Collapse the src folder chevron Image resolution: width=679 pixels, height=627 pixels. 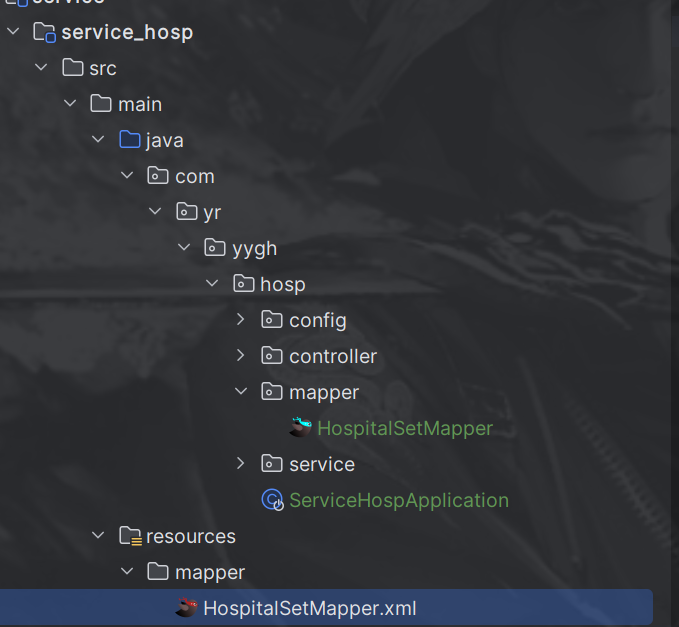pos(41,67)
